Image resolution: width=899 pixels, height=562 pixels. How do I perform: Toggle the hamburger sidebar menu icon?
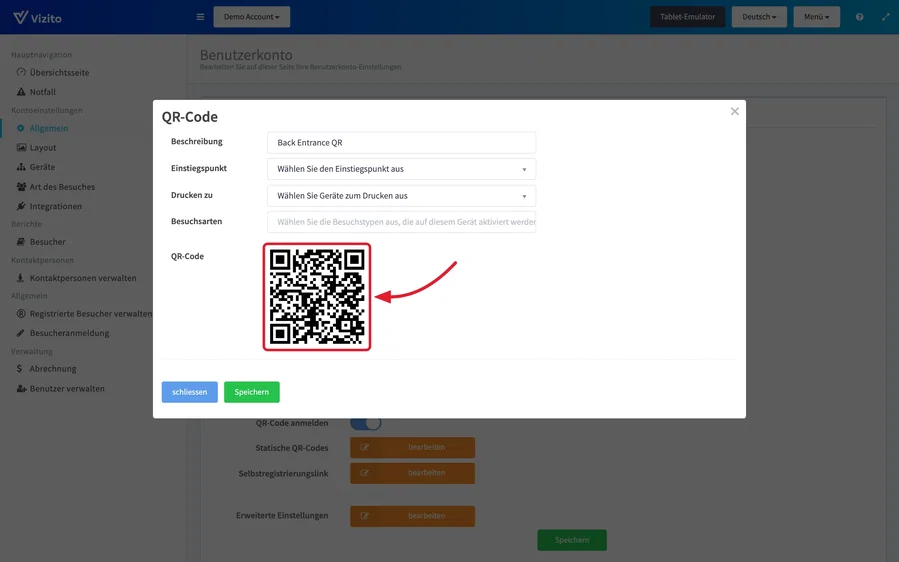(200, 17)
